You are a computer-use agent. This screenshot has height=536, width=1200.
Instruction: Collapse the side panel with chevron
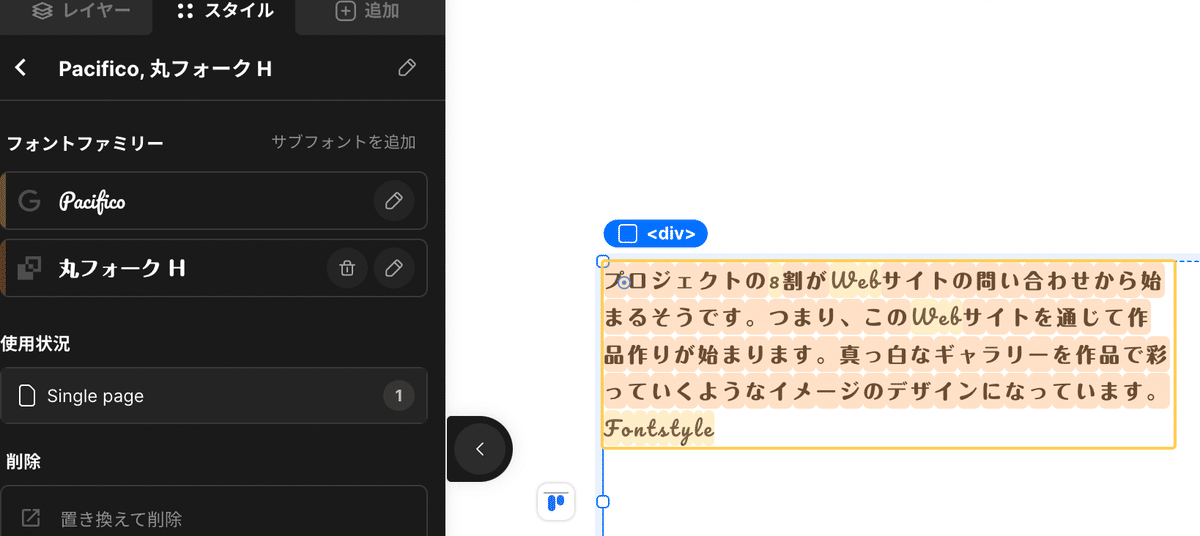coord(480,449)
